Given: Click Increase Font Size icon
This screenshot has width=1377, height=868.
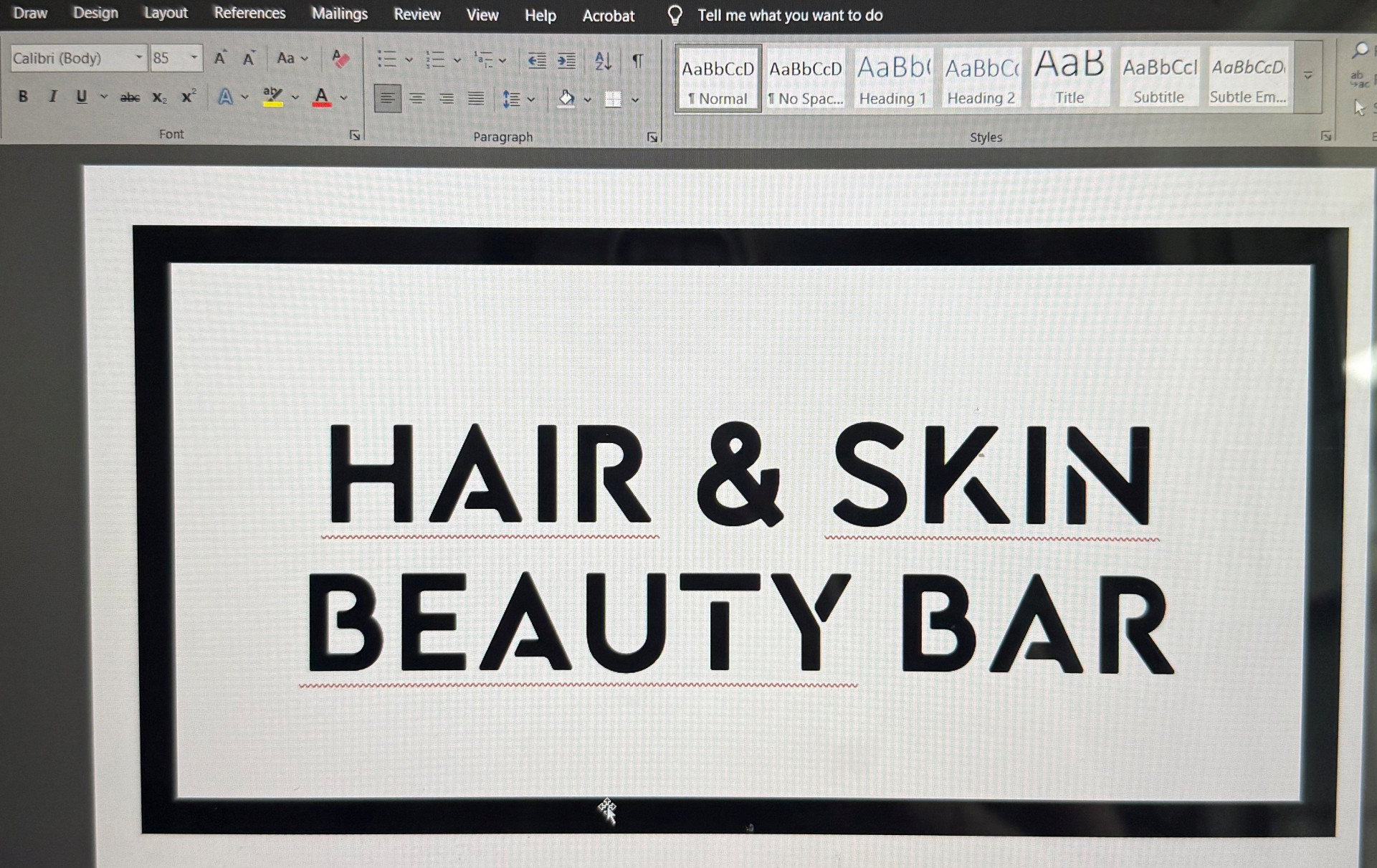Looking at the screenshot, I should pyautogui.click(x=220, y=58).
